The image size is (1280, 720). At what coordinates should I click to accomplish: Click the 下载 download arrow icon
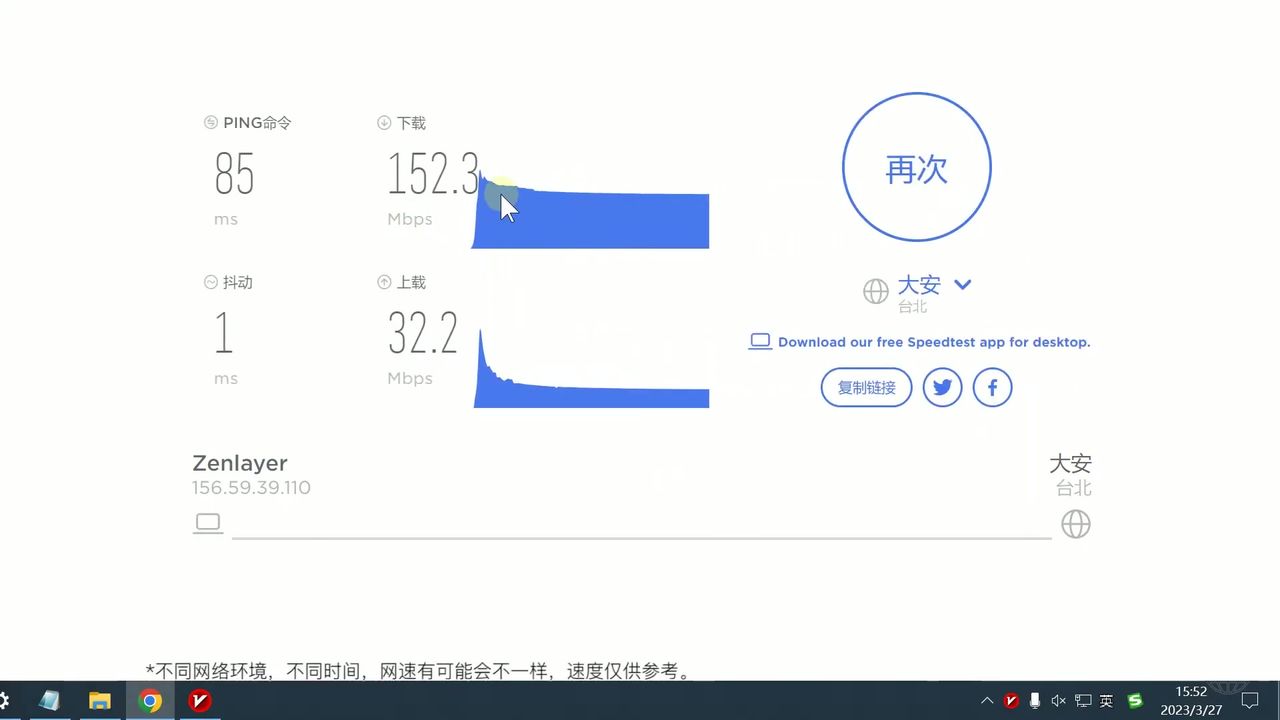click(x=385, y=122)
